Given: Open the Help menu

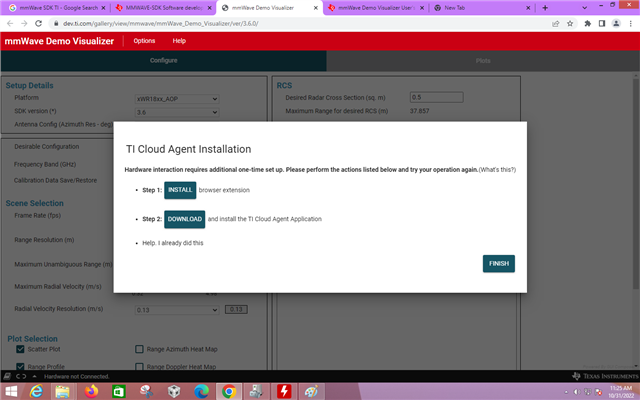Looking at the screenshot, I should click(179, 41).
